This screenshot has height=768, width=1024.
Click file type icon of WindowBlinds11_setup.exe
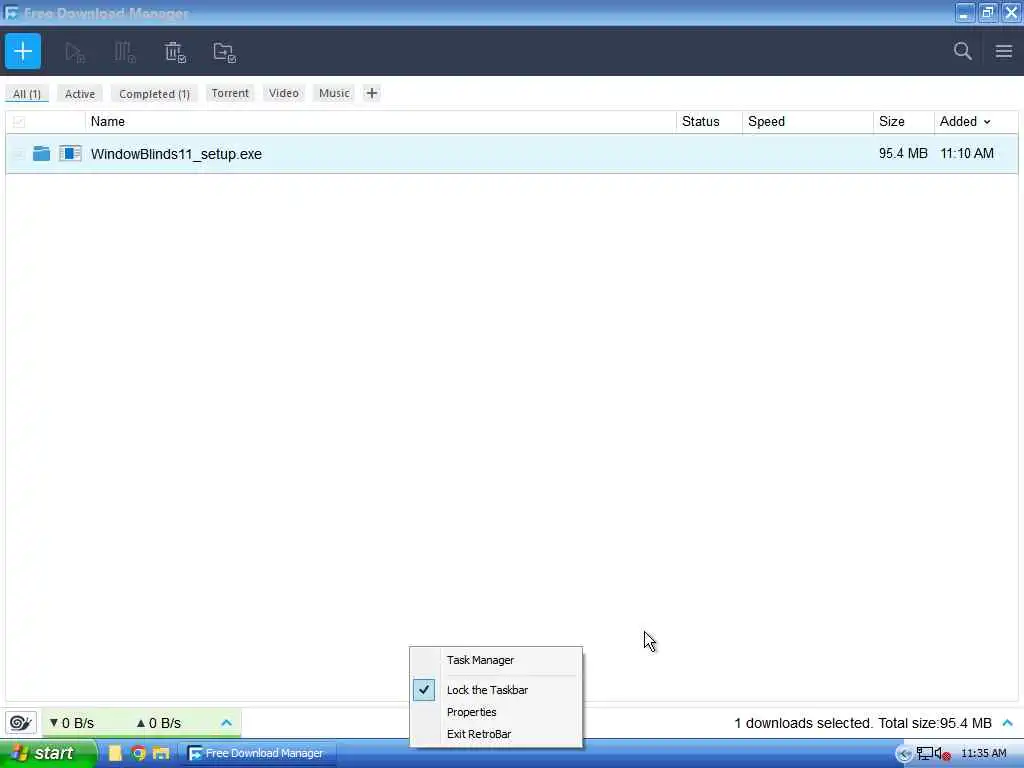point(70,153)
